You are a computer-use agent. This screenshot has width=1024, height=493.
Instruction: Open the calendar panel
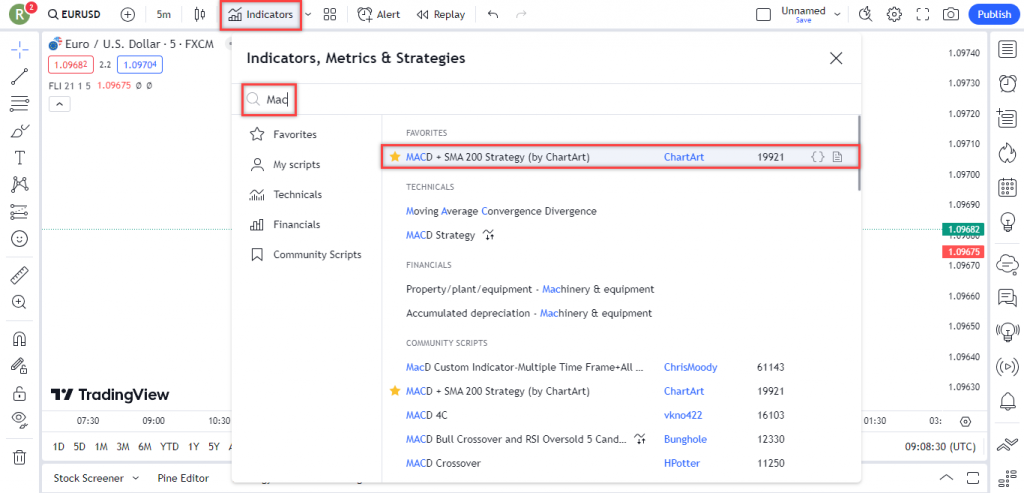(x=1007, y=187)
